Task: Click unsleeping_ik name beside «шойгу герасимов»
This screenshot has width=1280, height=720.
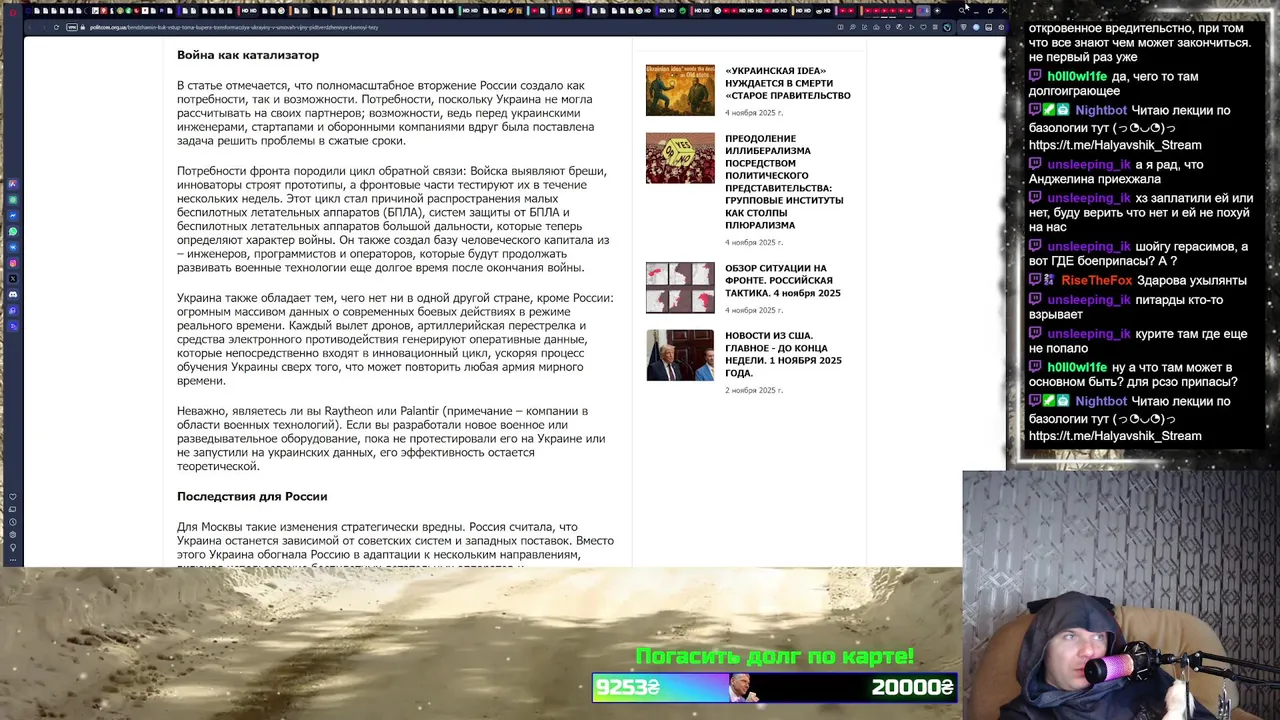Action: (x=1089, y=247)
